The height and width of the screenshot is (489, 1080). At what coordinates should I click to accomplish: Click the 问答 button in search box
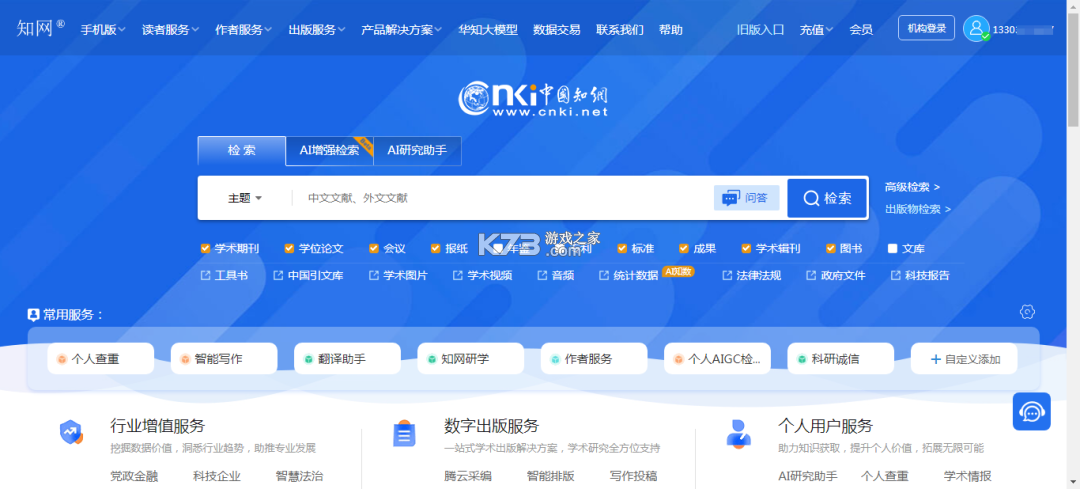coord(747,198)
